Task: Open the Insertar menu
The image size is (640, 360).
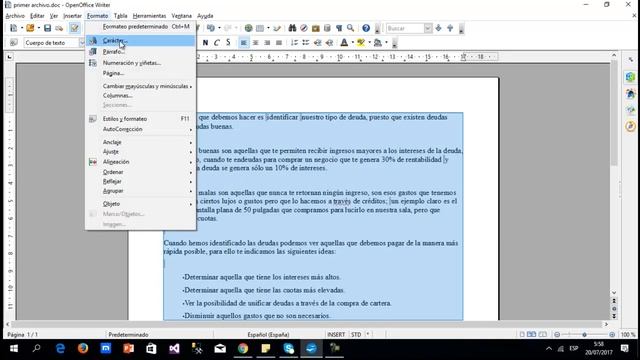Action: coord(72,16)
